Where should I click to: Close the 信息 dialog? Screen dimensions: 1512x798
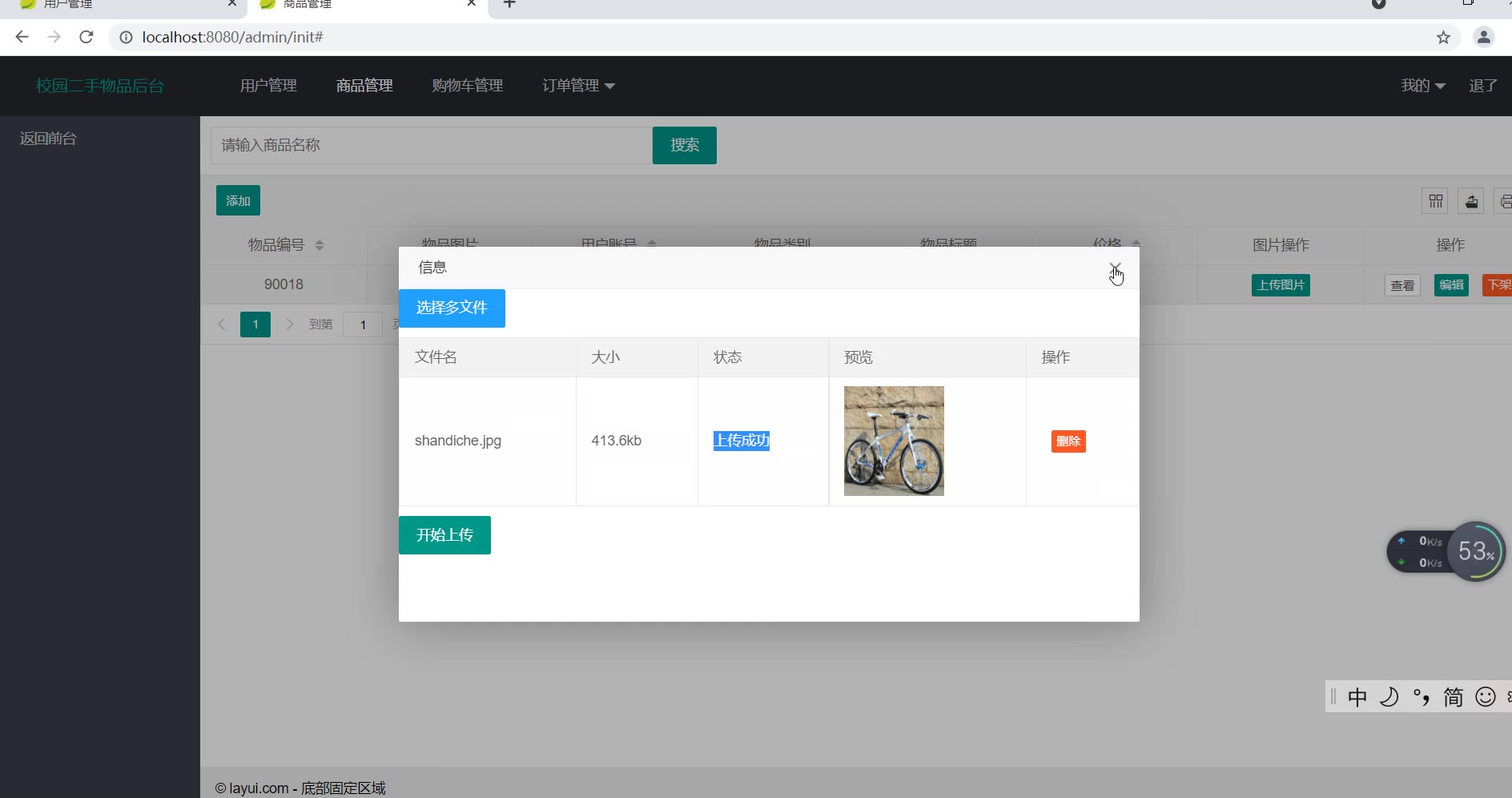(1115, 268)
